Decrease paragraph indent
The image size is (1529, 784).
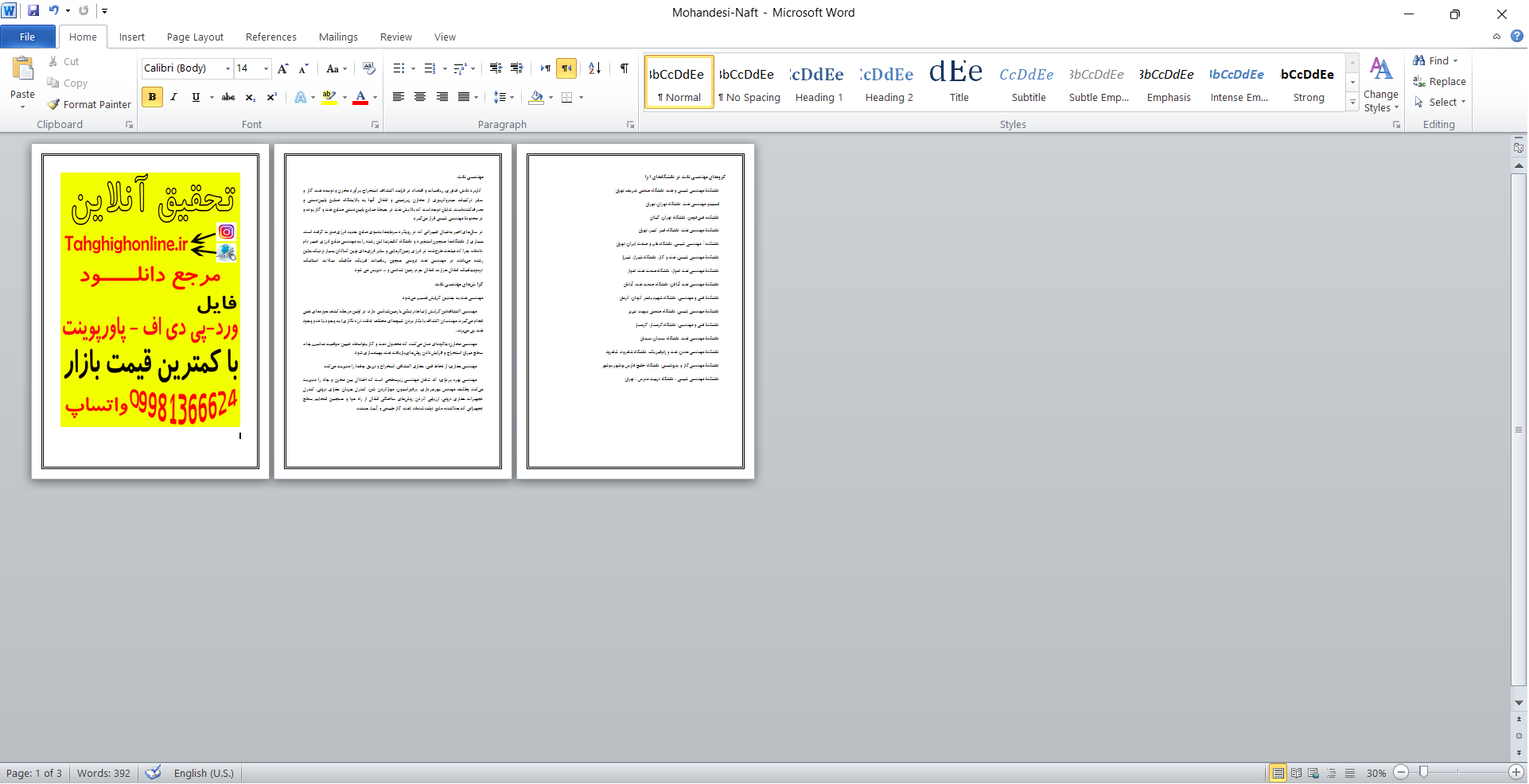click(x=496, y=68)
